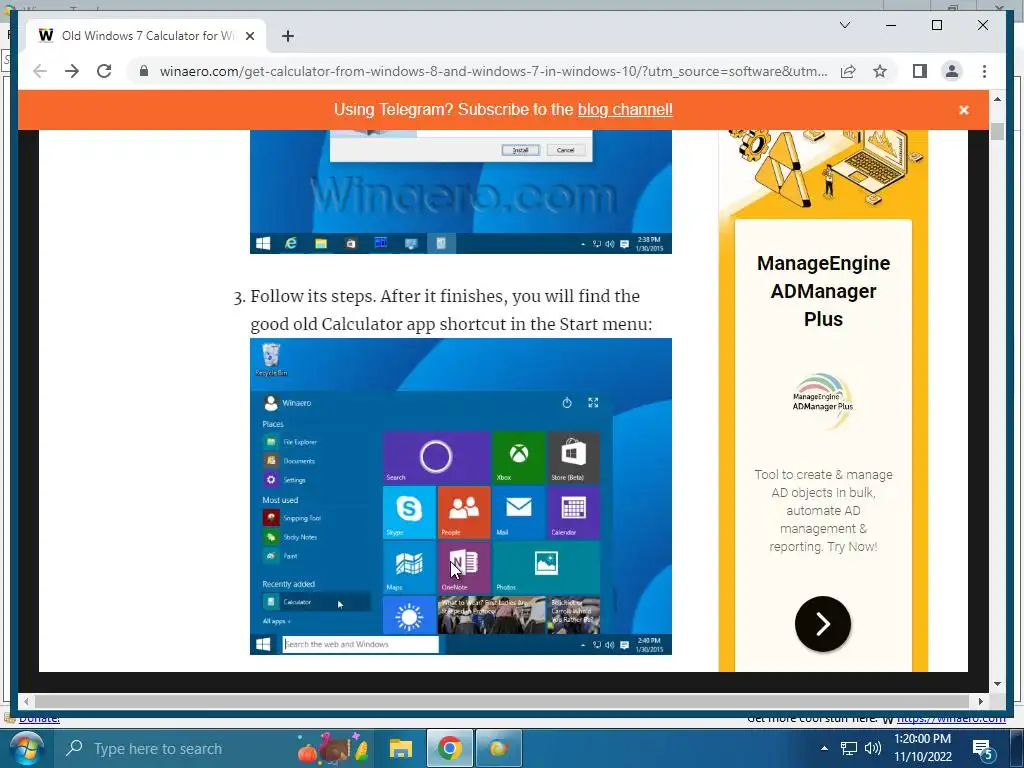Click the page scroll-down arrow

click(997, 684)
